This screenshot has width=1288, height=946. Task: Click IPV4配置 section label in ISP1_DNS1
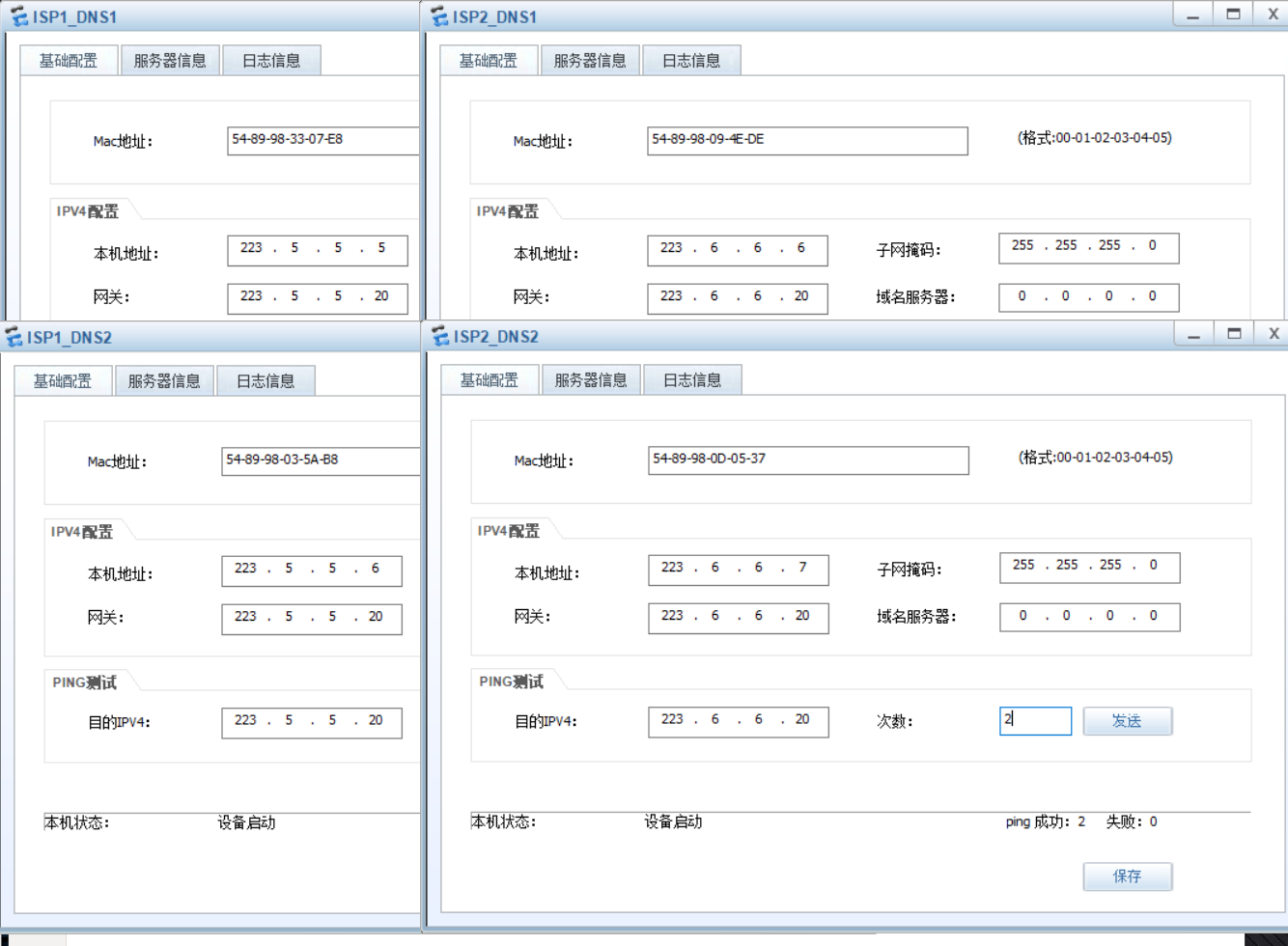[x=88, y=211]
